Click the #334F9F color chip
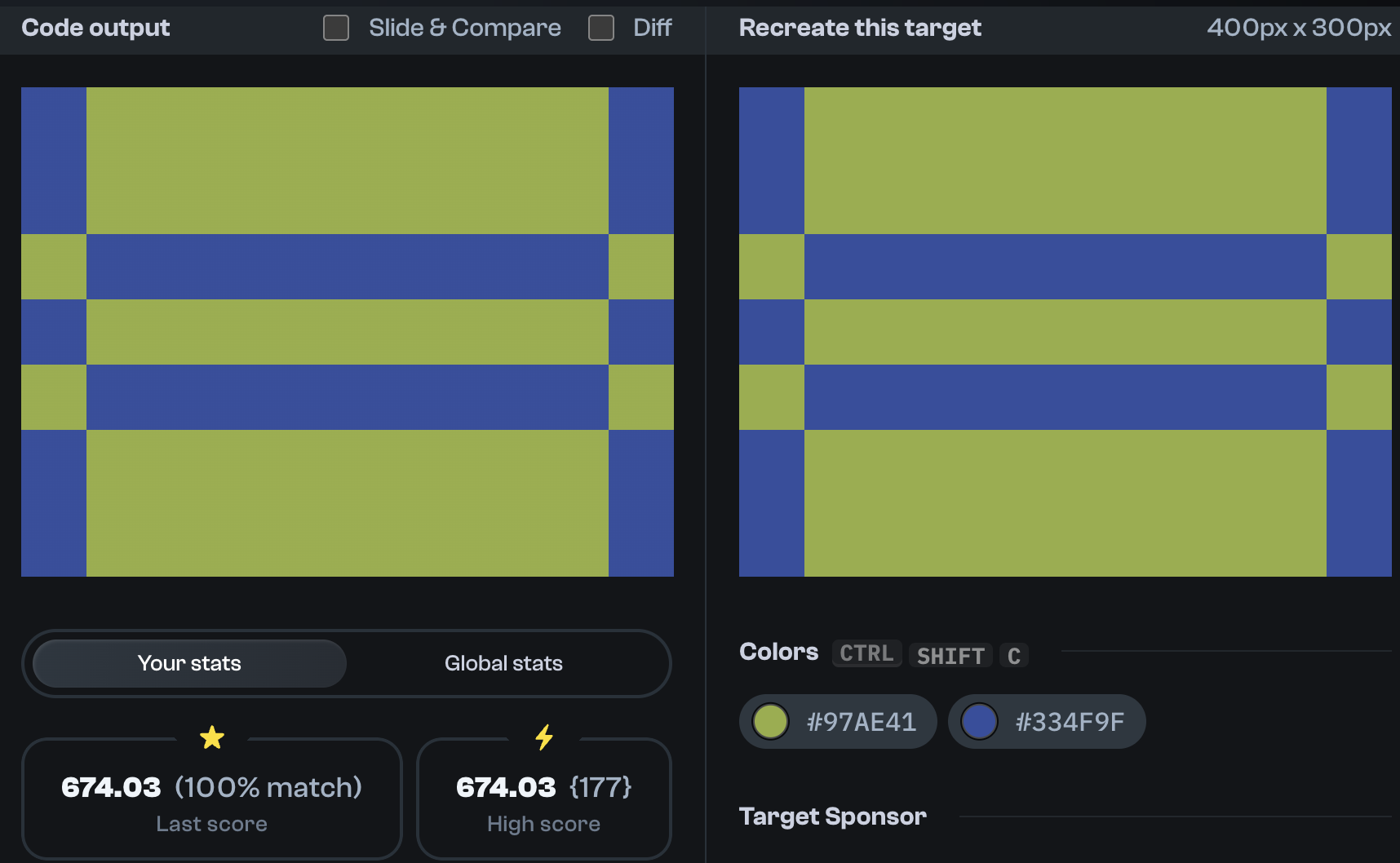Image resolution: width=1400 pixels, height=863 pixels. pyautogui.click(x=1047, y=721)
